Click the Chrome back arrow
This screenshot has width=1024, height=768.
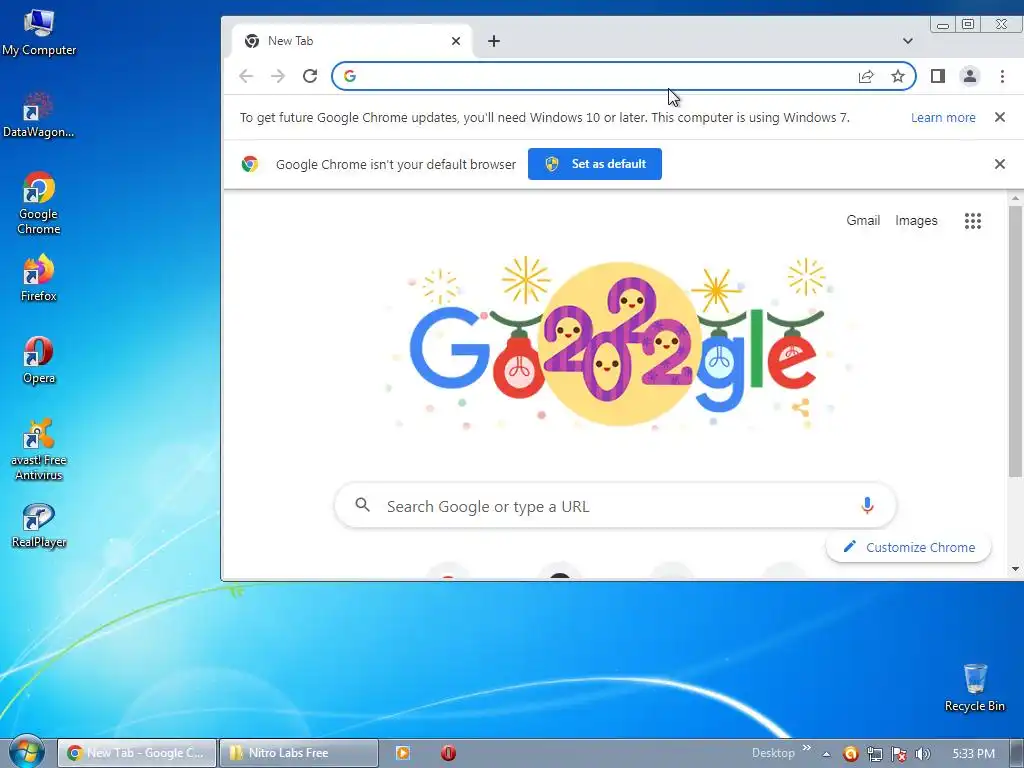pyautogui.click(x=246, y=76)
